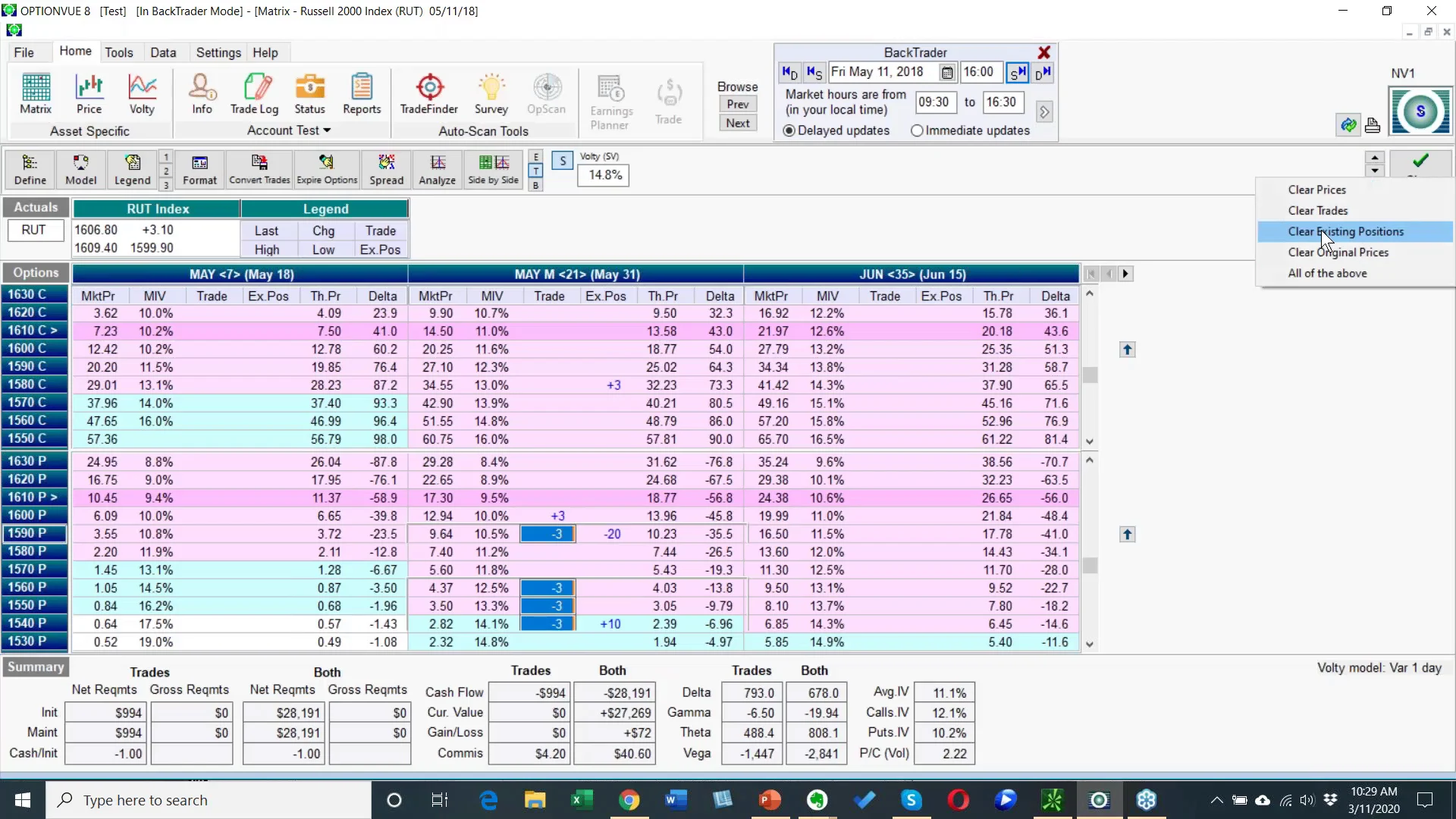1456x819 pixels.
Task: Open the Matrix view icon
Action: [x=36, y=94]
